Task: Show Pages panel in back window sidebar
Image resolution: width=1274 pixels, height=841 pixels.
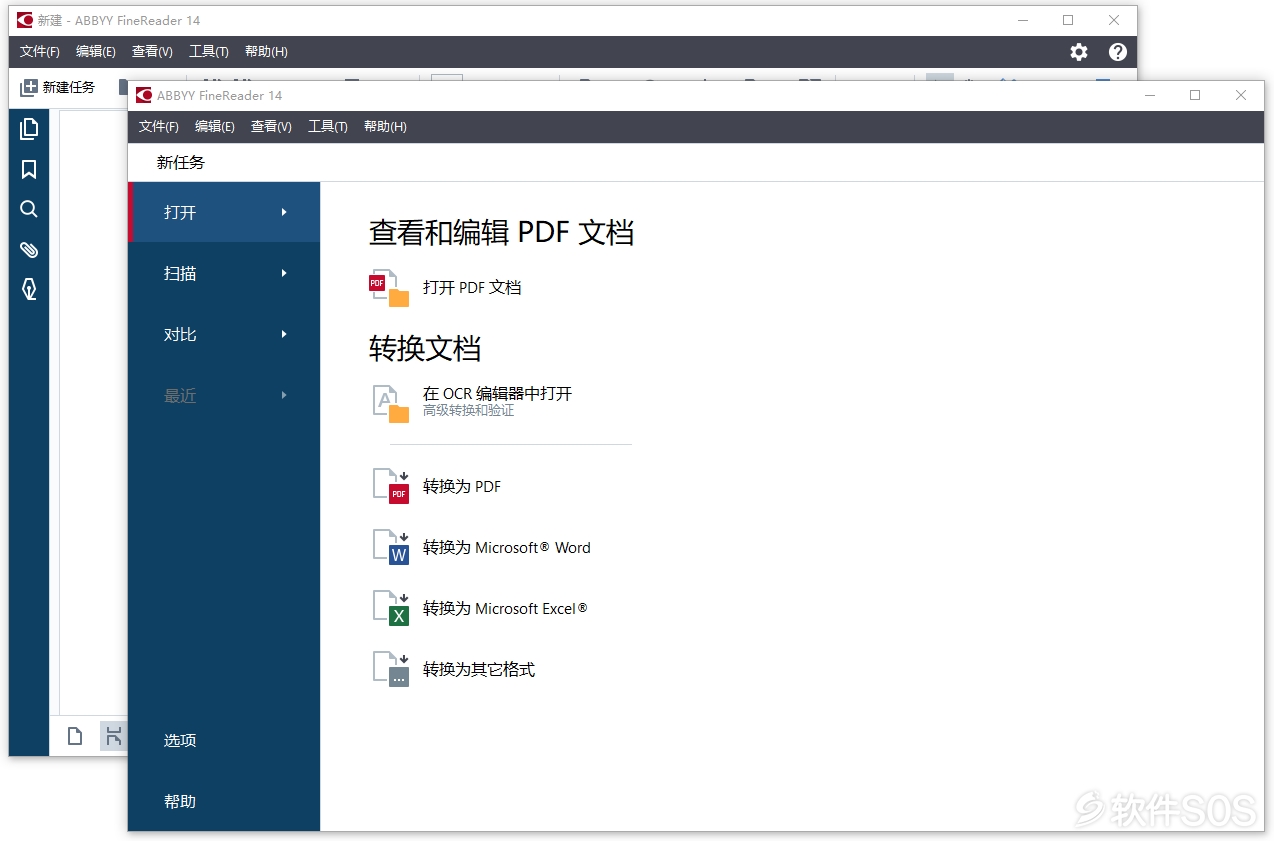Action: point(29,128)
